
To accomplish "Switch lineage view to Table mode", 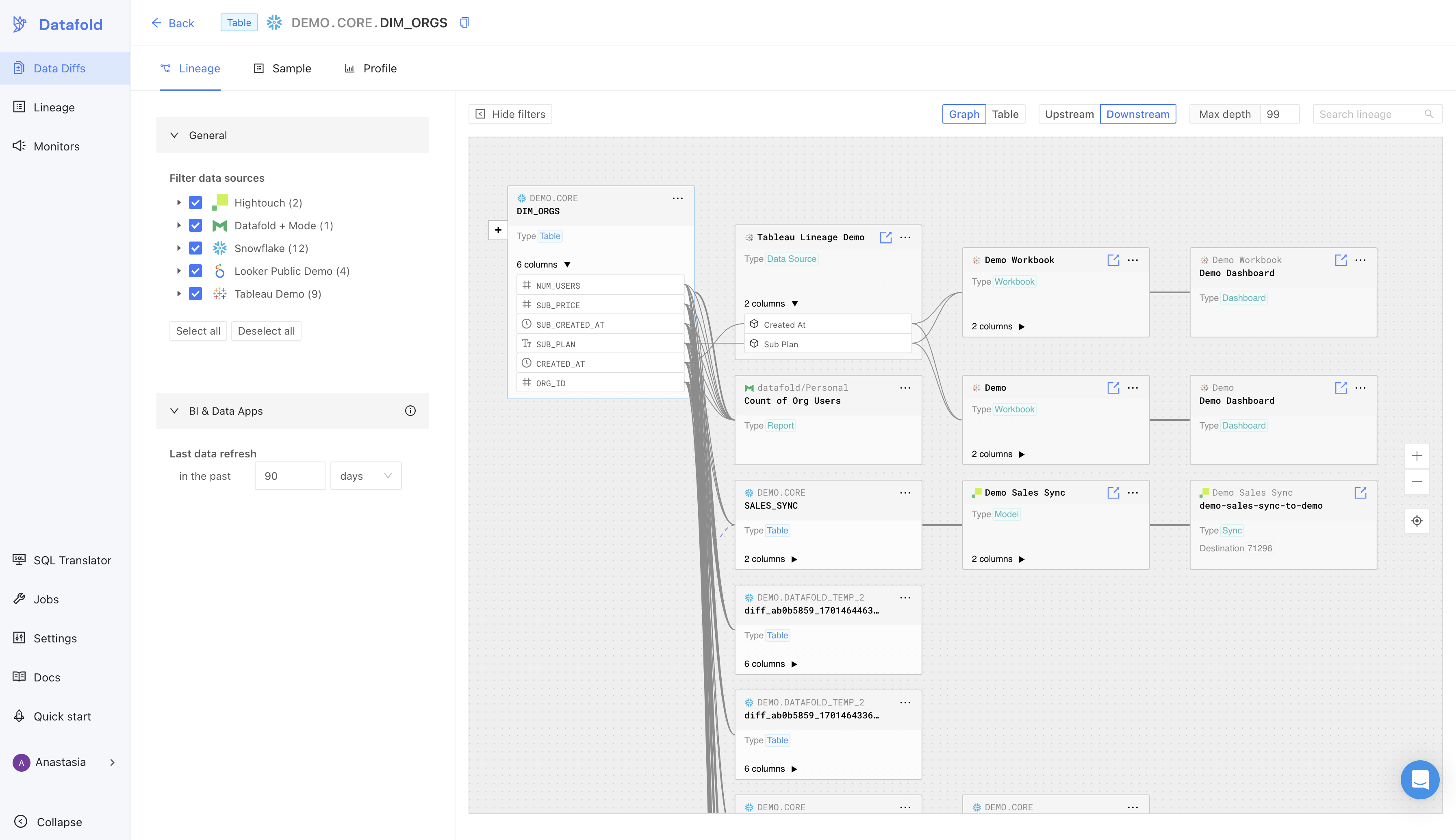I will tap(1005, 114).
